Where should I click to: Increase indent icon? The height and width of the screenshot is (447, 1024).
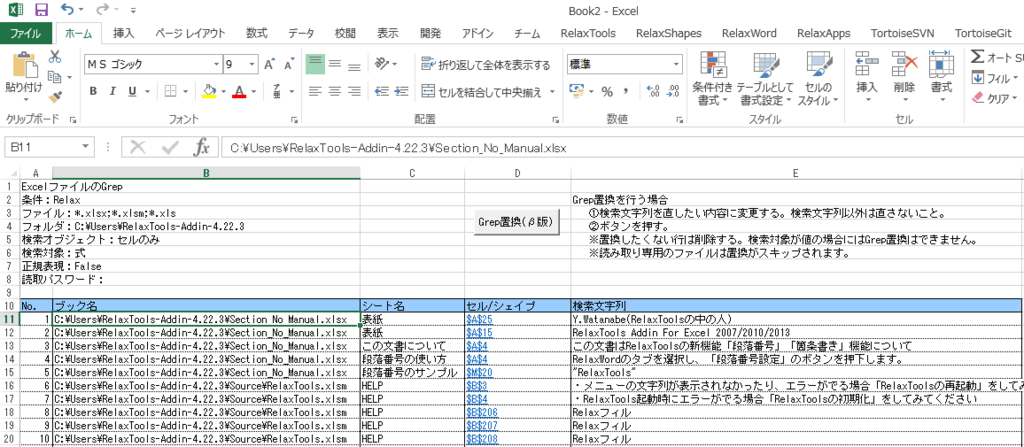tap(402, 91)
